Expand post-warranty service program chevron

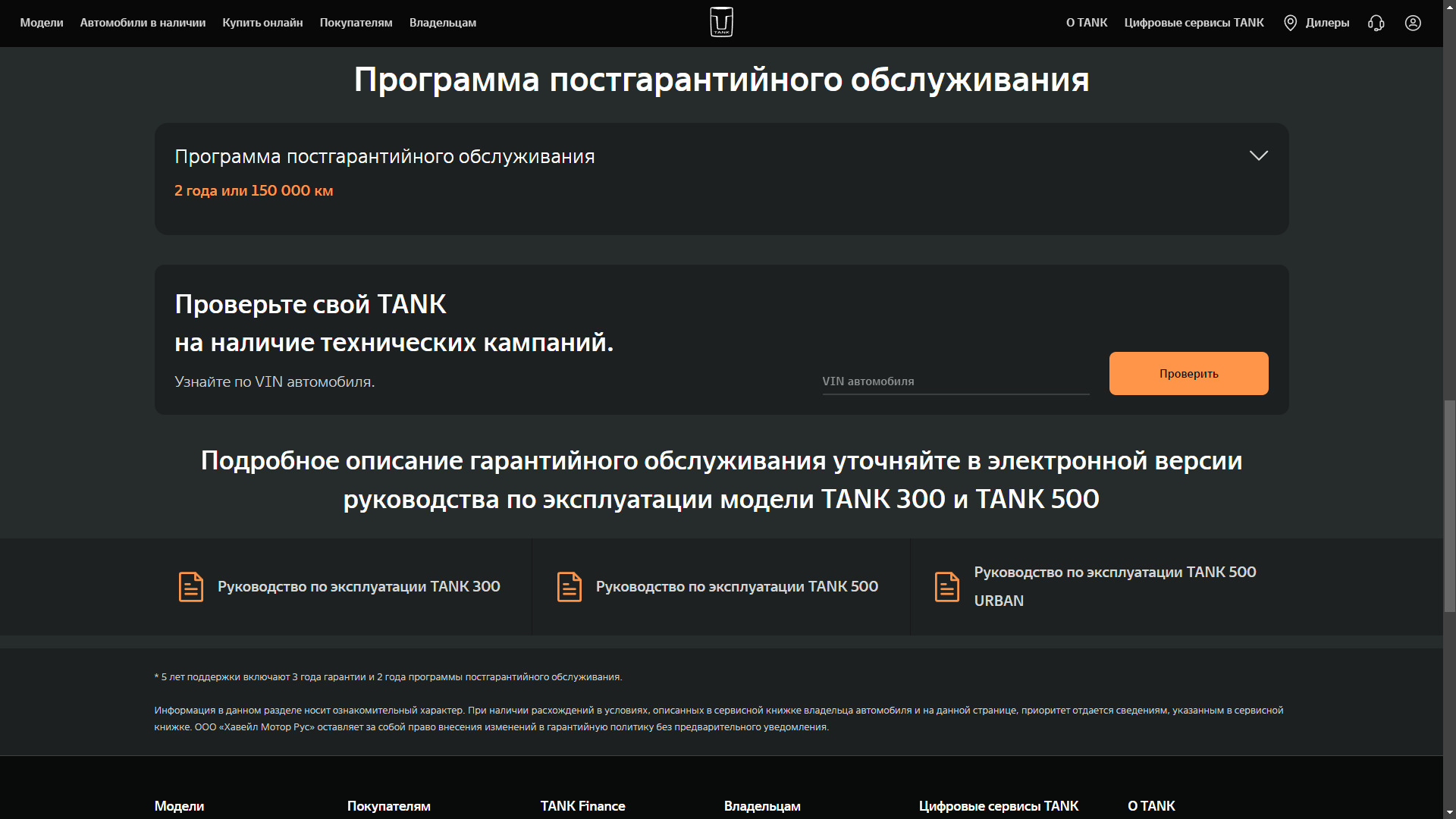pyautogui.click(x=1258, y=155)
